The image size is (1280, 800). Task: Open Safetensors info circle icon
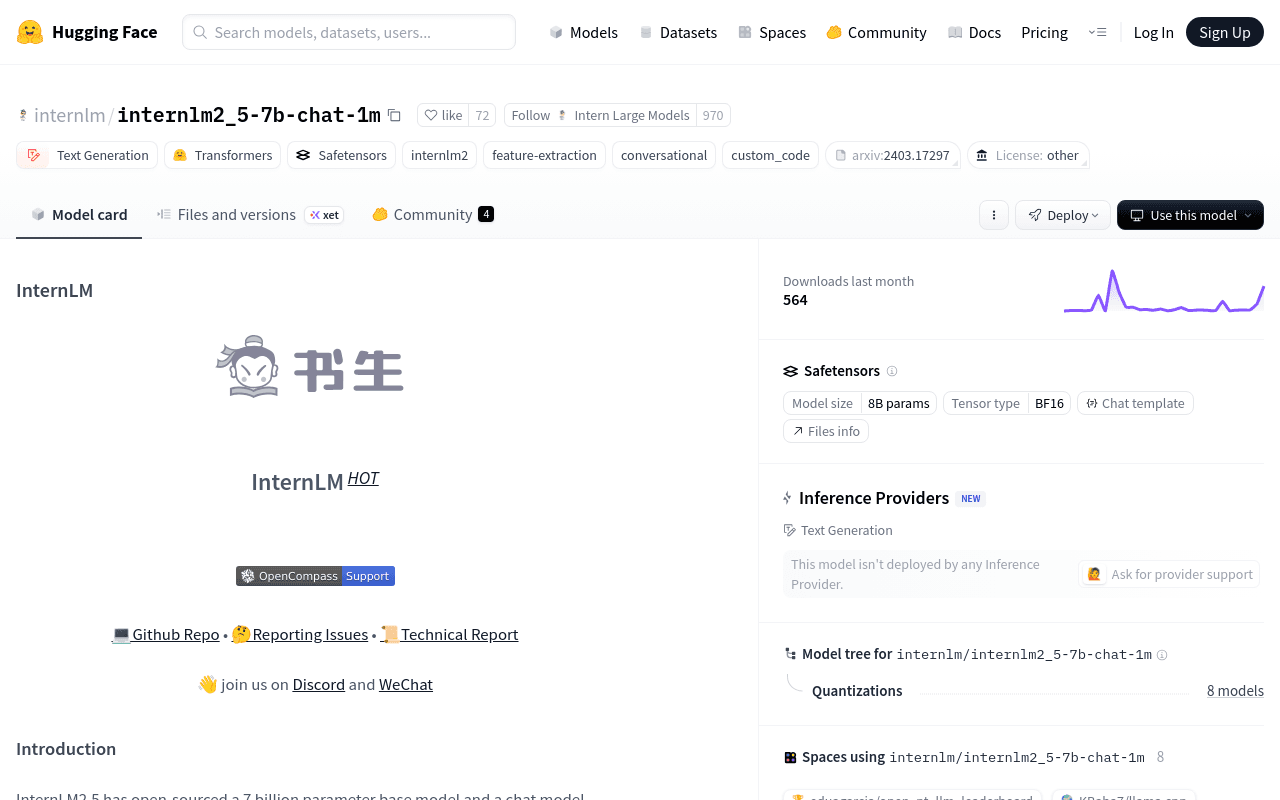(x=892, y=371)
